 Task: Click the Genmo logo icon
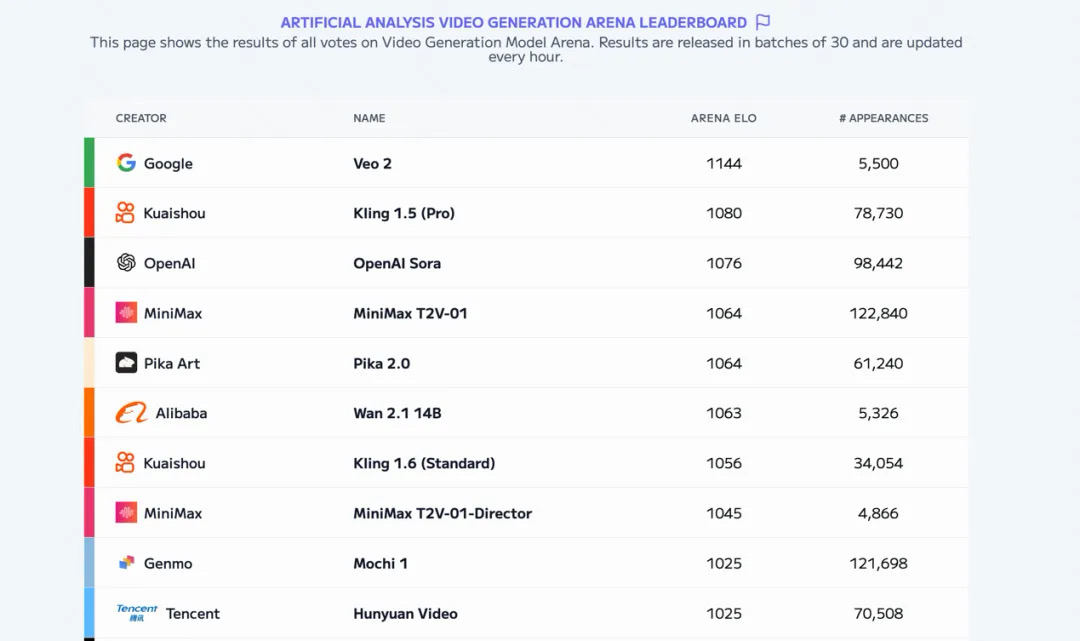[x=126, y=563]
